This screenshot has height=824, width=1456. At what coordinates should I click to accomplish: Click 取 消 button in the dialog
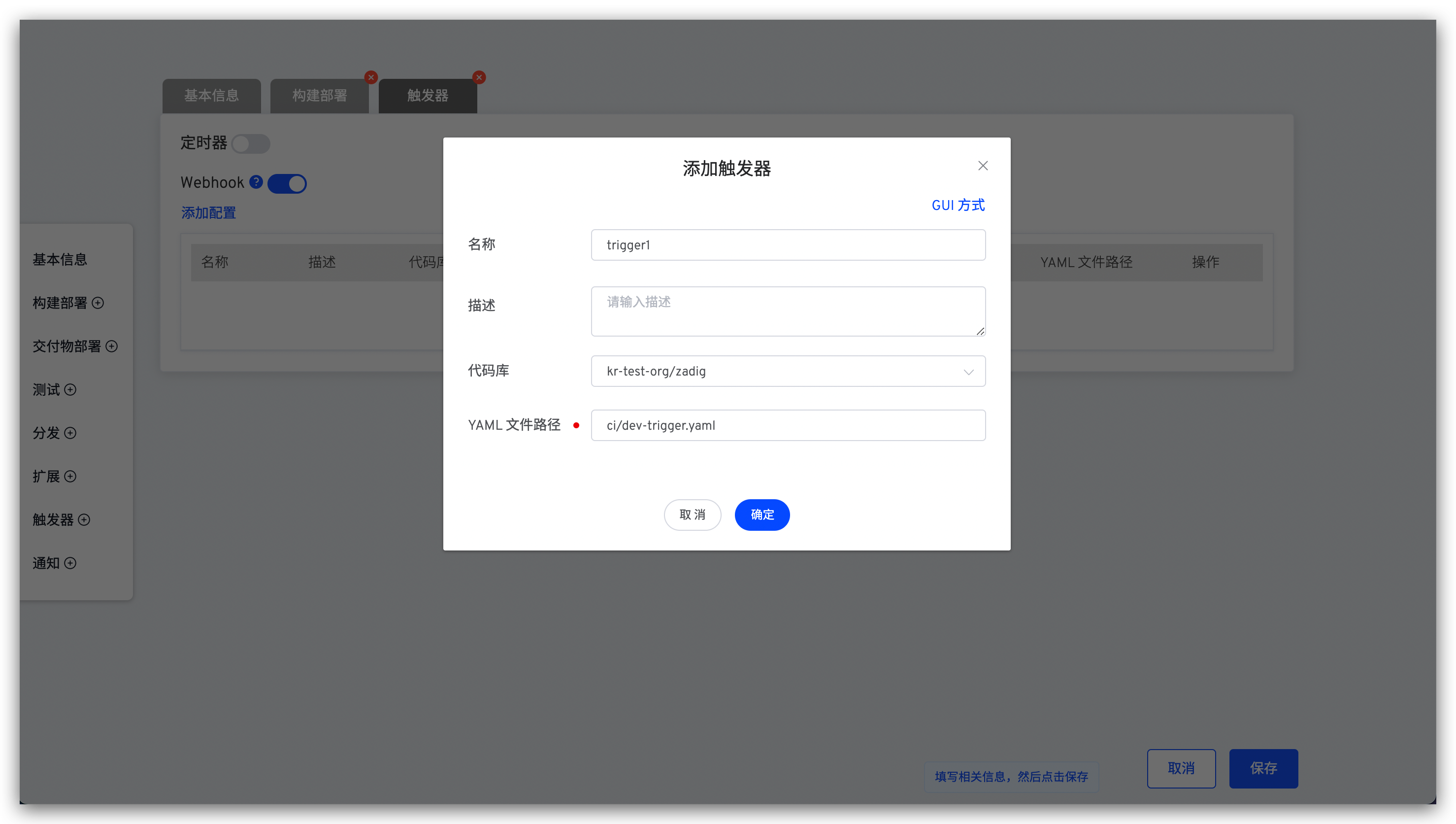point(692,515)
